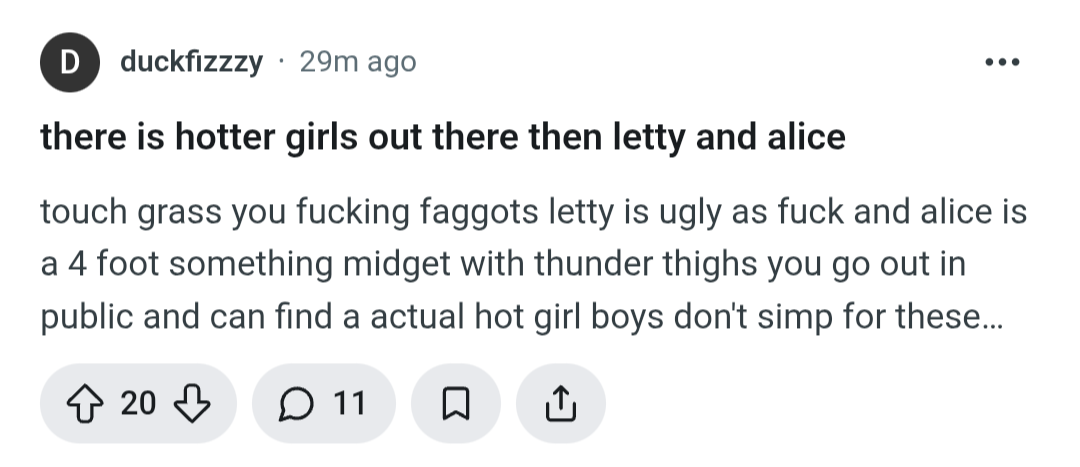Toggle saved state via bookmark button
Screen dimensions: 1080x467
pos(456,404)
